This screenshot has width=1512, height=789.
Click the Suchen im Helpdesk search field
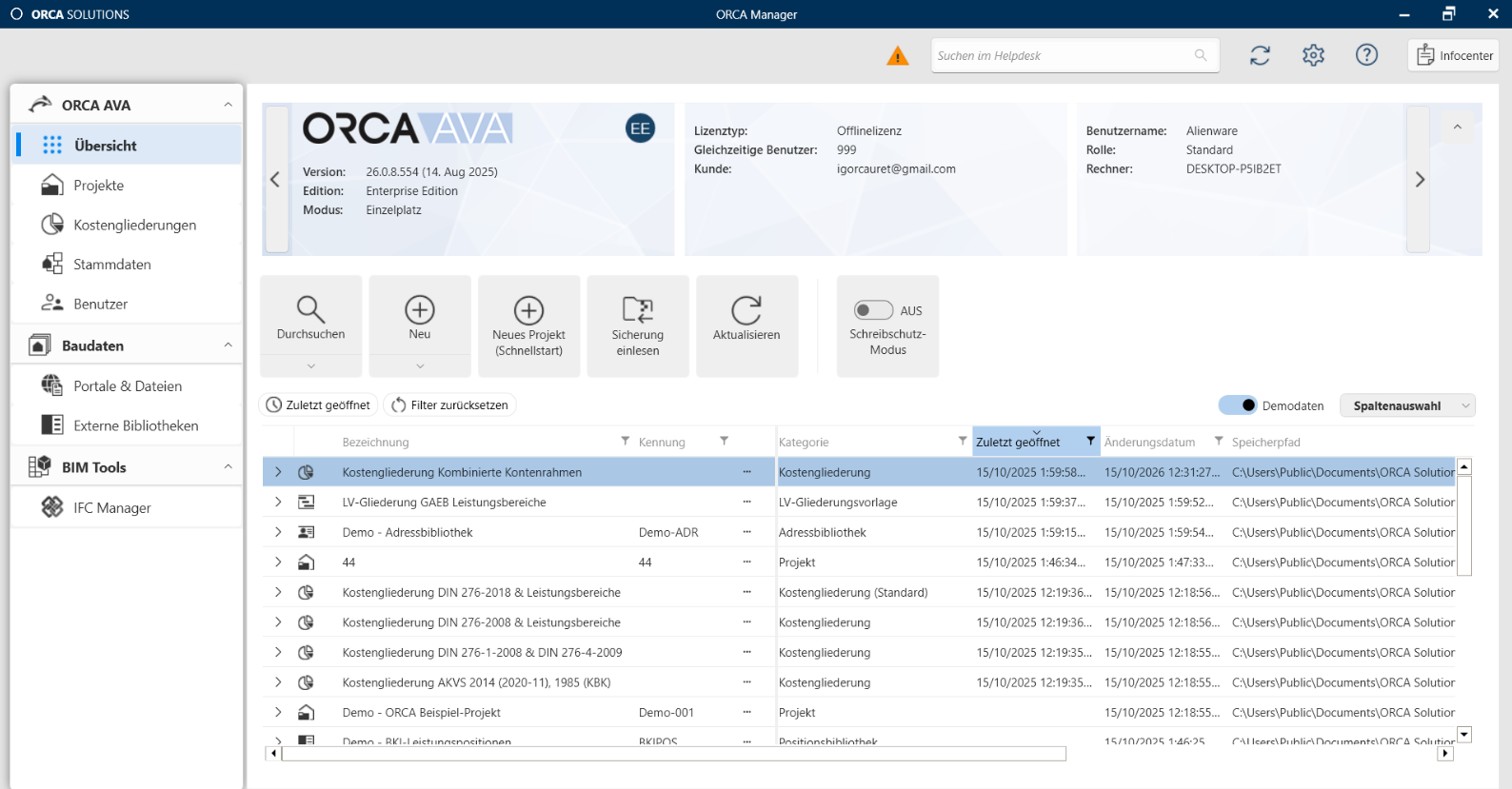pos(1062,56)
